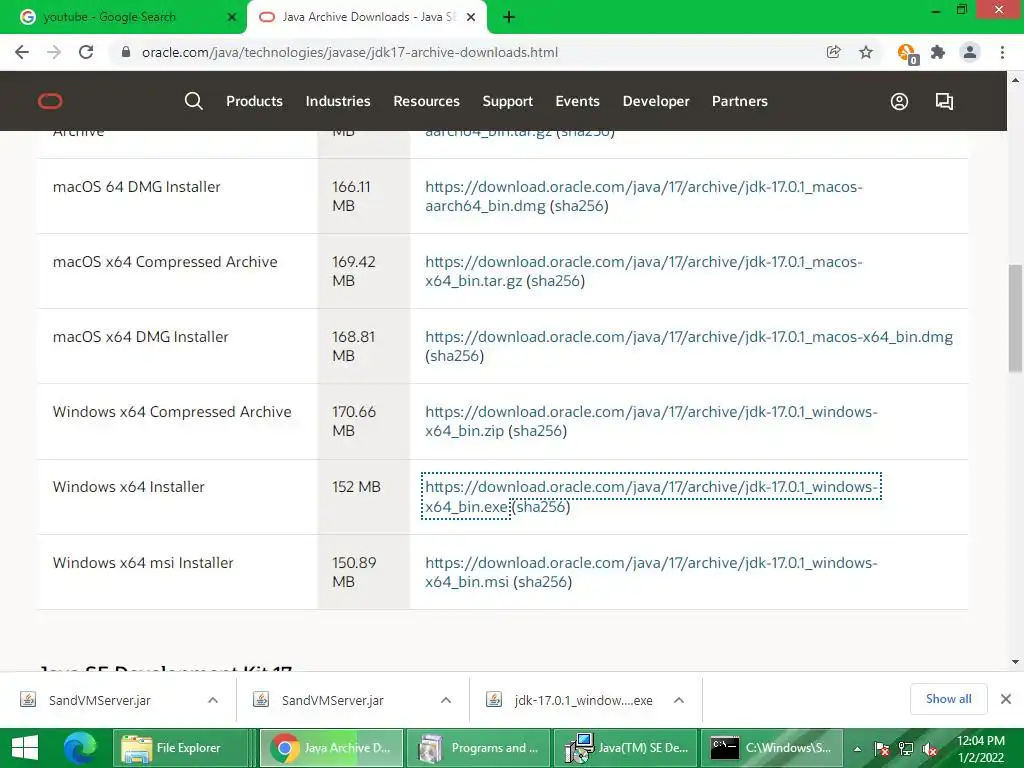The image size is (1024, 768).
Task: Open a new browser tab
Action: pos(509,17)
